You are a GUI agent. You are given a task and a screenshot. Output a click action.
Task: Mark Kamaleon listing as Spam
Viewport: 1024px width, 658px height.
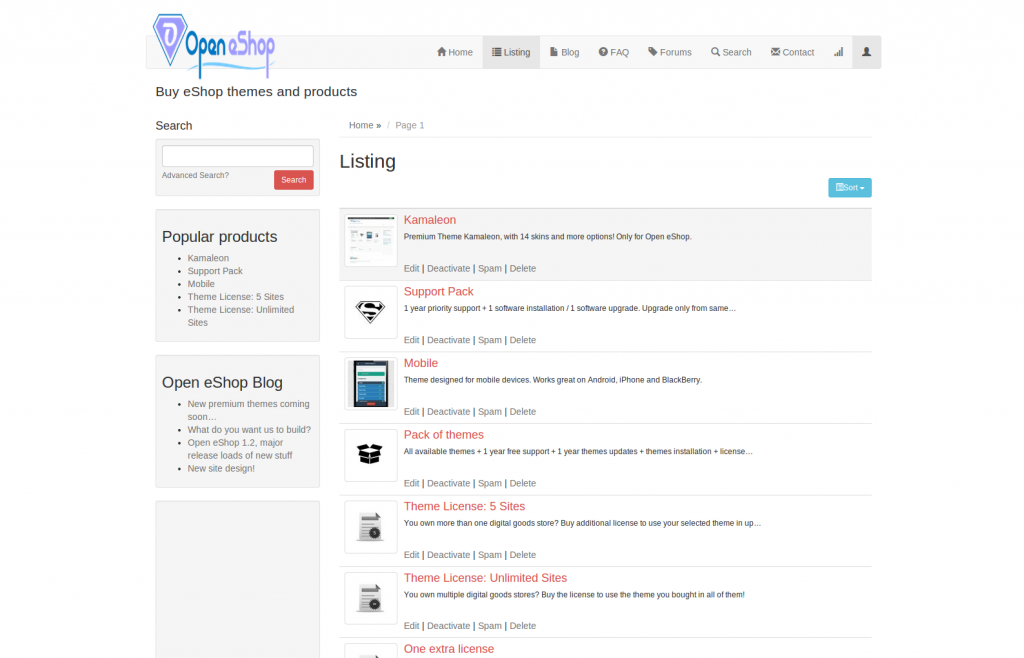click(490, 268)
